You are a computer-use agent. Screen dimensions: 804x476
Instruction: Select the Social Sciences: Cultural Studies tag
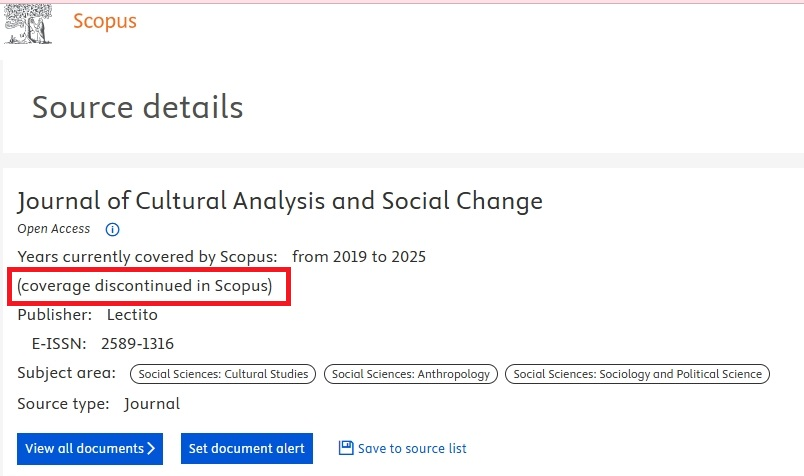[223, 374]
